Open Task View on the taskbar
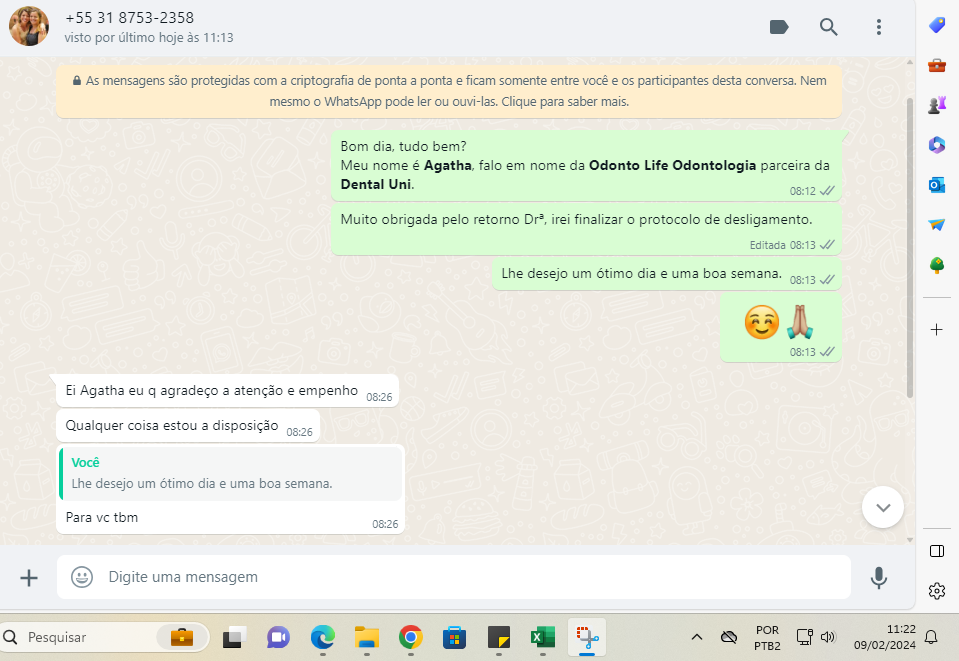959x661 pixels. point(234,637)
